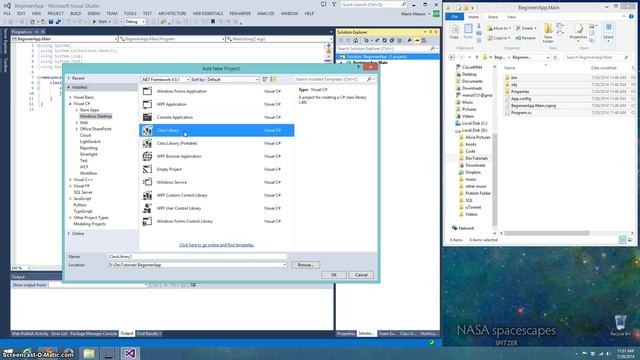Switch templates to small icons view
Viewport: 640px width, 360px height.
point(265,79)
